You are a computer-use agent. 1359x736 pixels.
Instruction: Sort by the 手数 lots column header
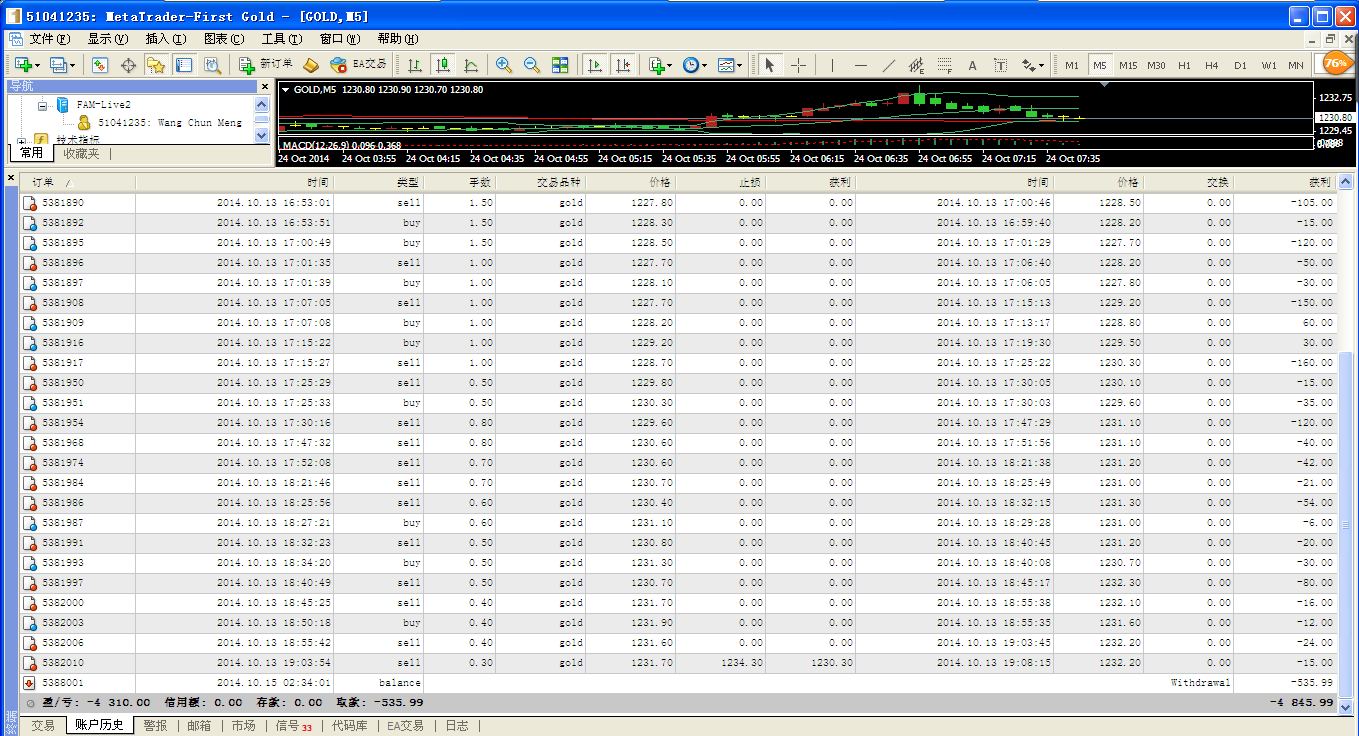459,183
